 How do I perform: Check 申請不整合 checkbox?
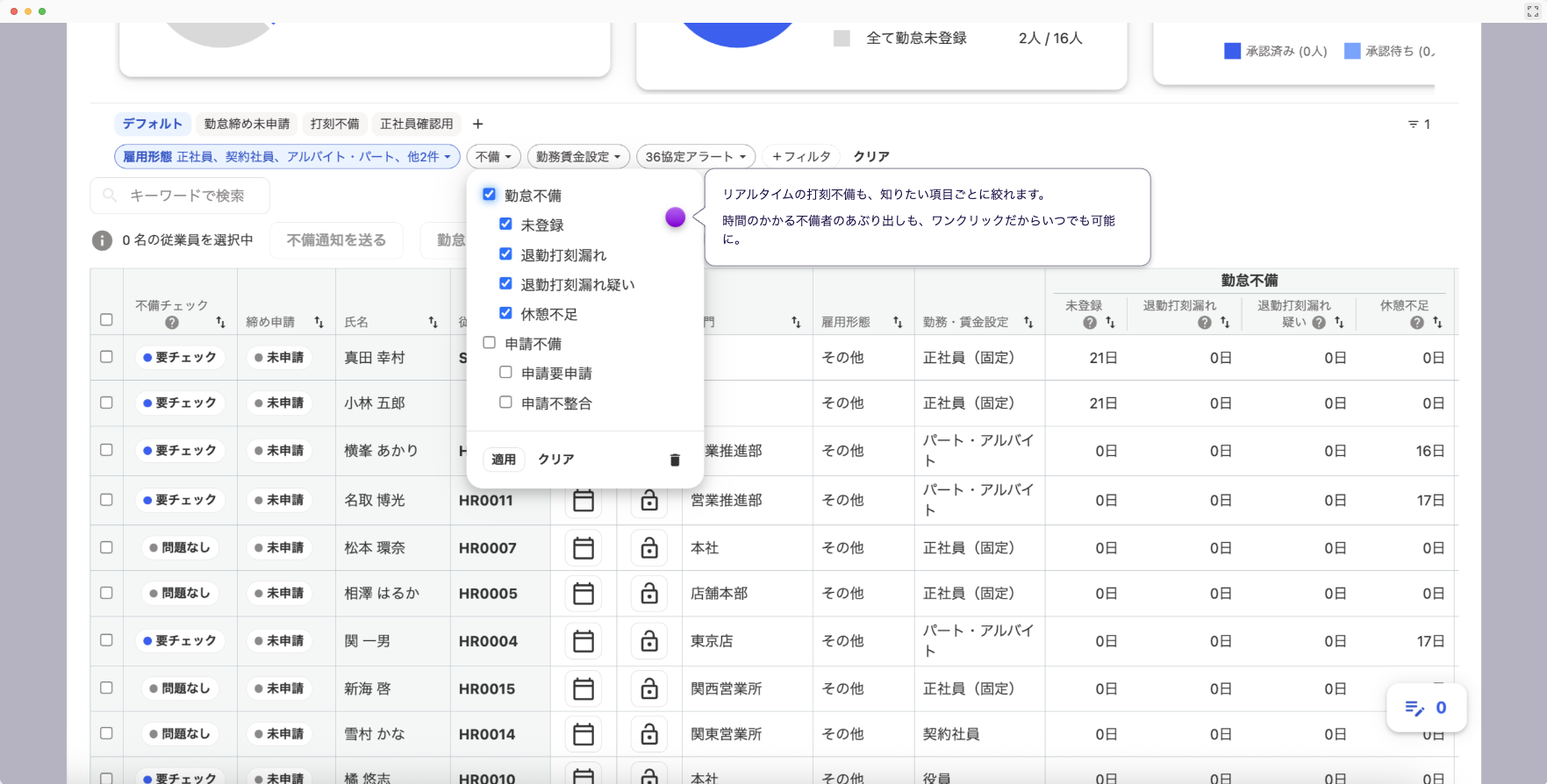(x=505, y=402)
